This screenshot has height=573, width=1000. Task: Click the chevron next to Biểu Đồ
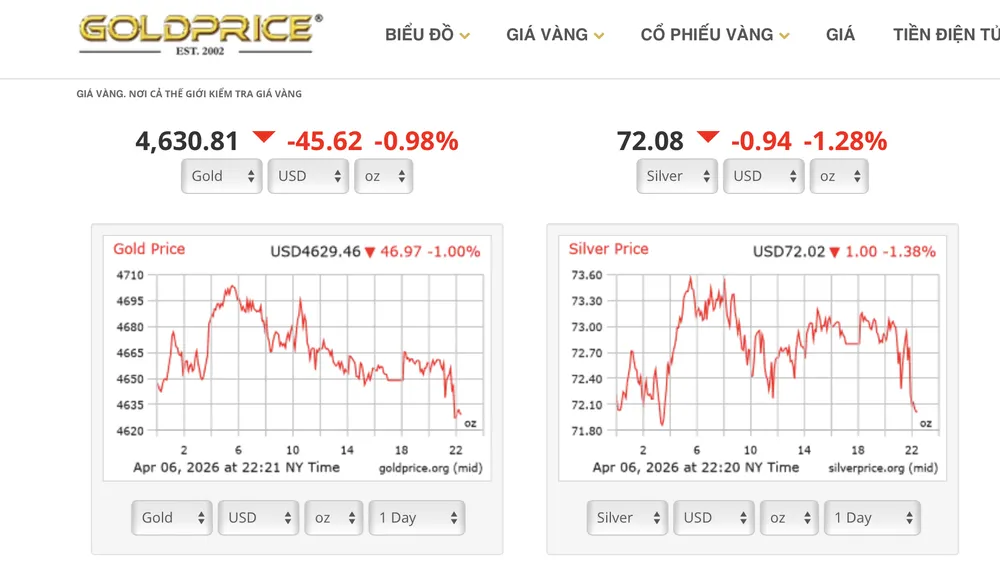tap(464, 36)
